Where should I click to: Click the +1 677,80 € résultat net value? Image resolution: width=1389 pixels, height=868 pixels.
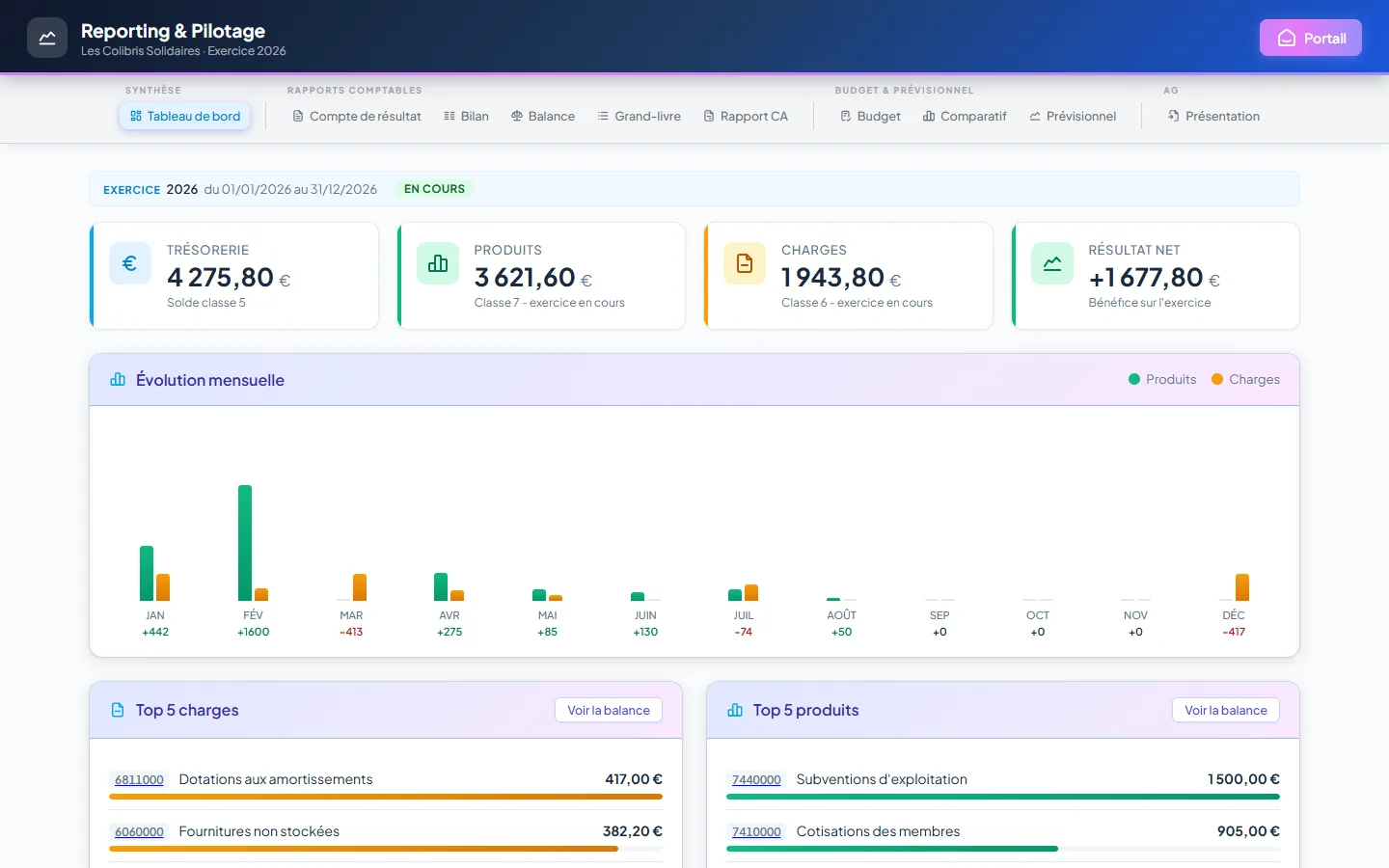[x=1155, y=278]
